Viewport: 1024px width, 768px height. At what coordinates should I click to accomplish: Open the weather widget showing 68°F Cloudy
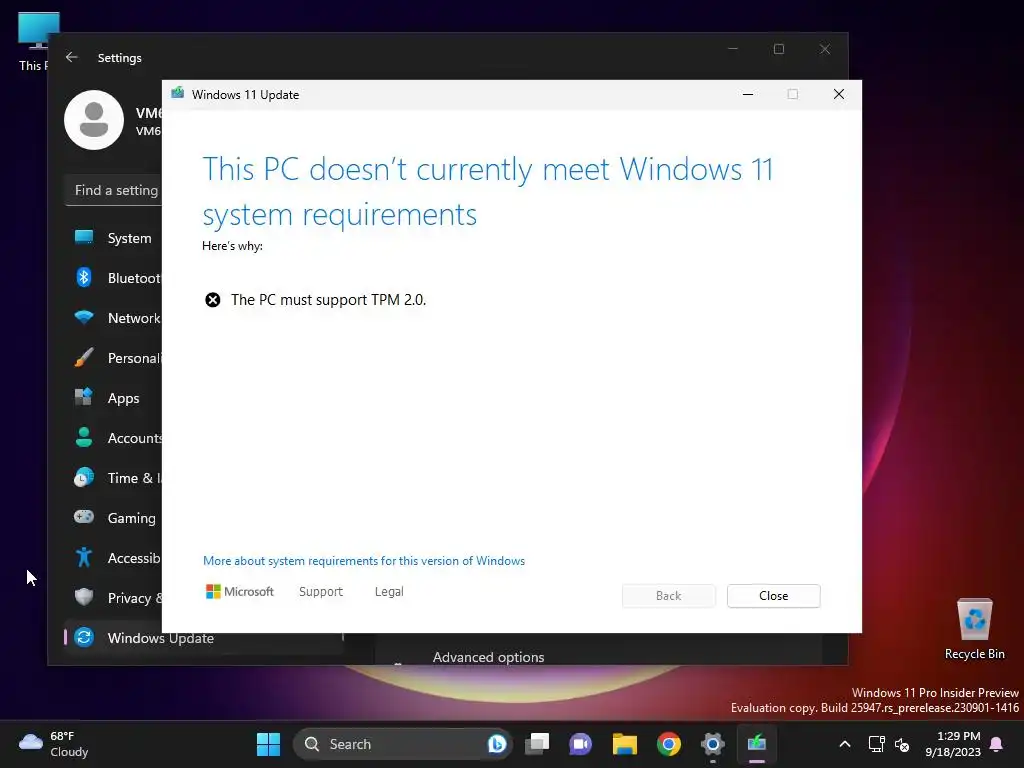click(54, 744)
